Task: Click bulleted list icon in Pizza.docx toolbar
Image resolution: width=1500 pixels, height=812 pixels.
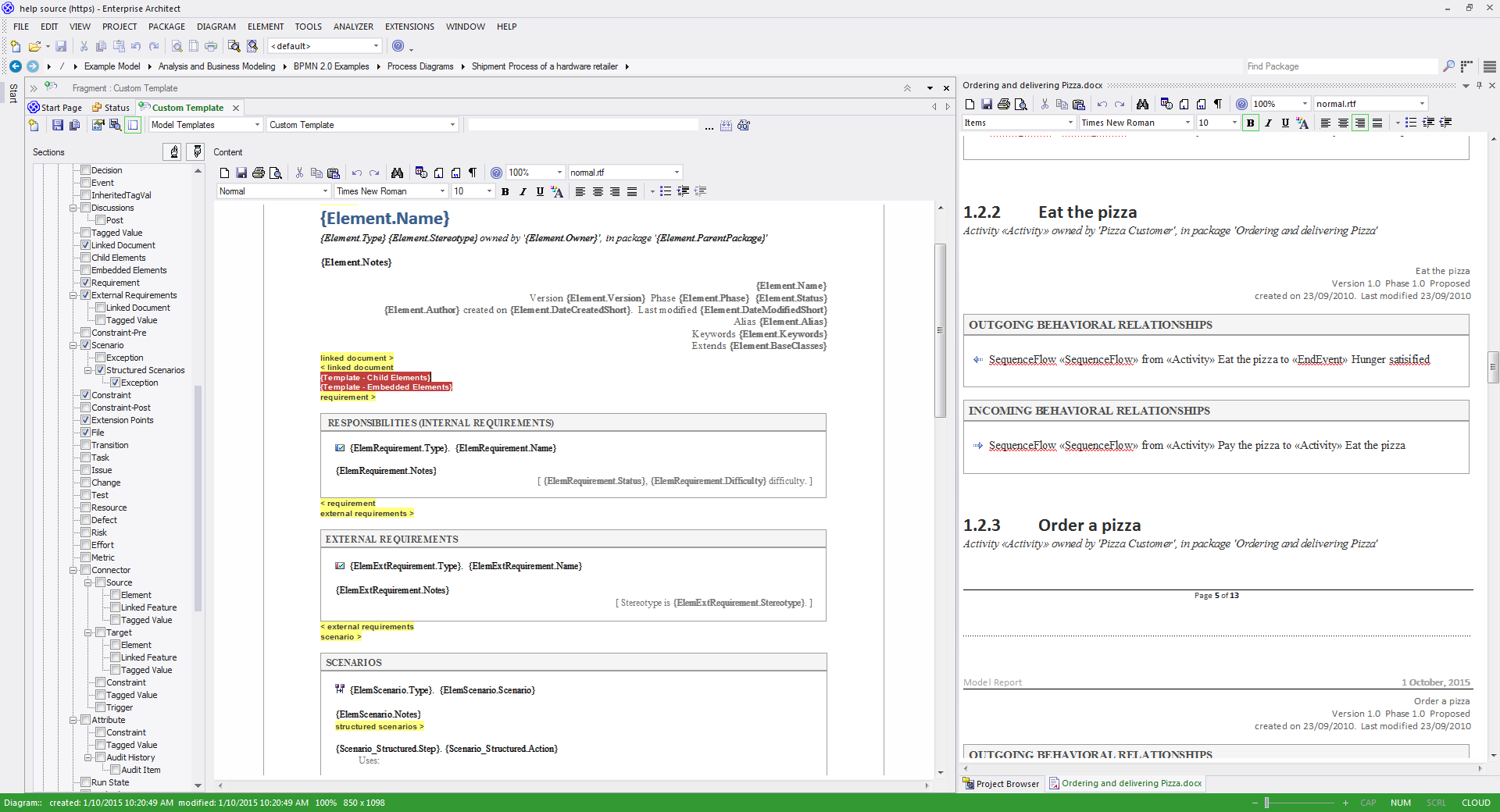Action: pos(1410,123)
